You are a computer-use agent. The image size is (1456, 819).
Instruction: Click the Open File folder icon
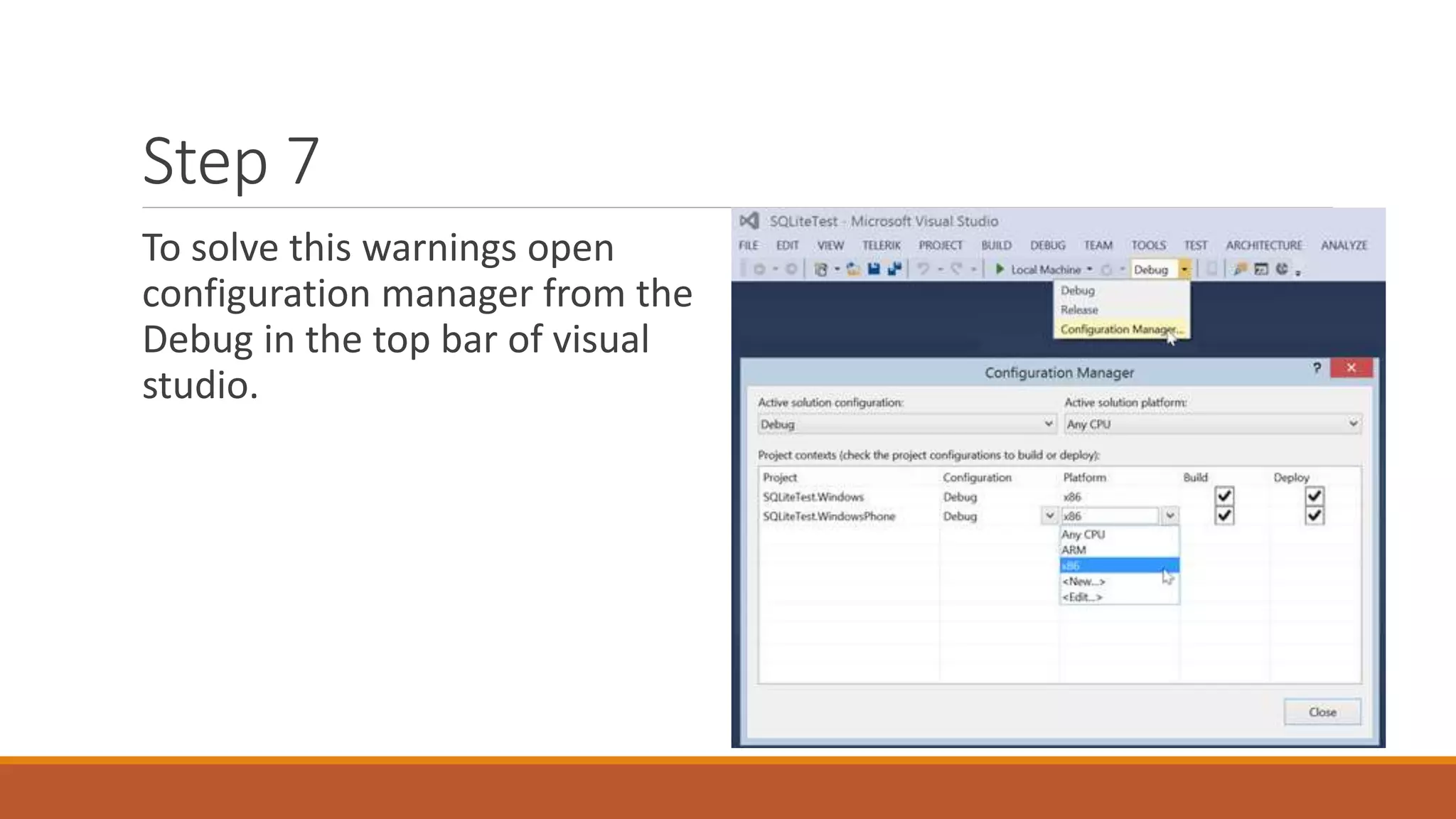coord(853,269)
